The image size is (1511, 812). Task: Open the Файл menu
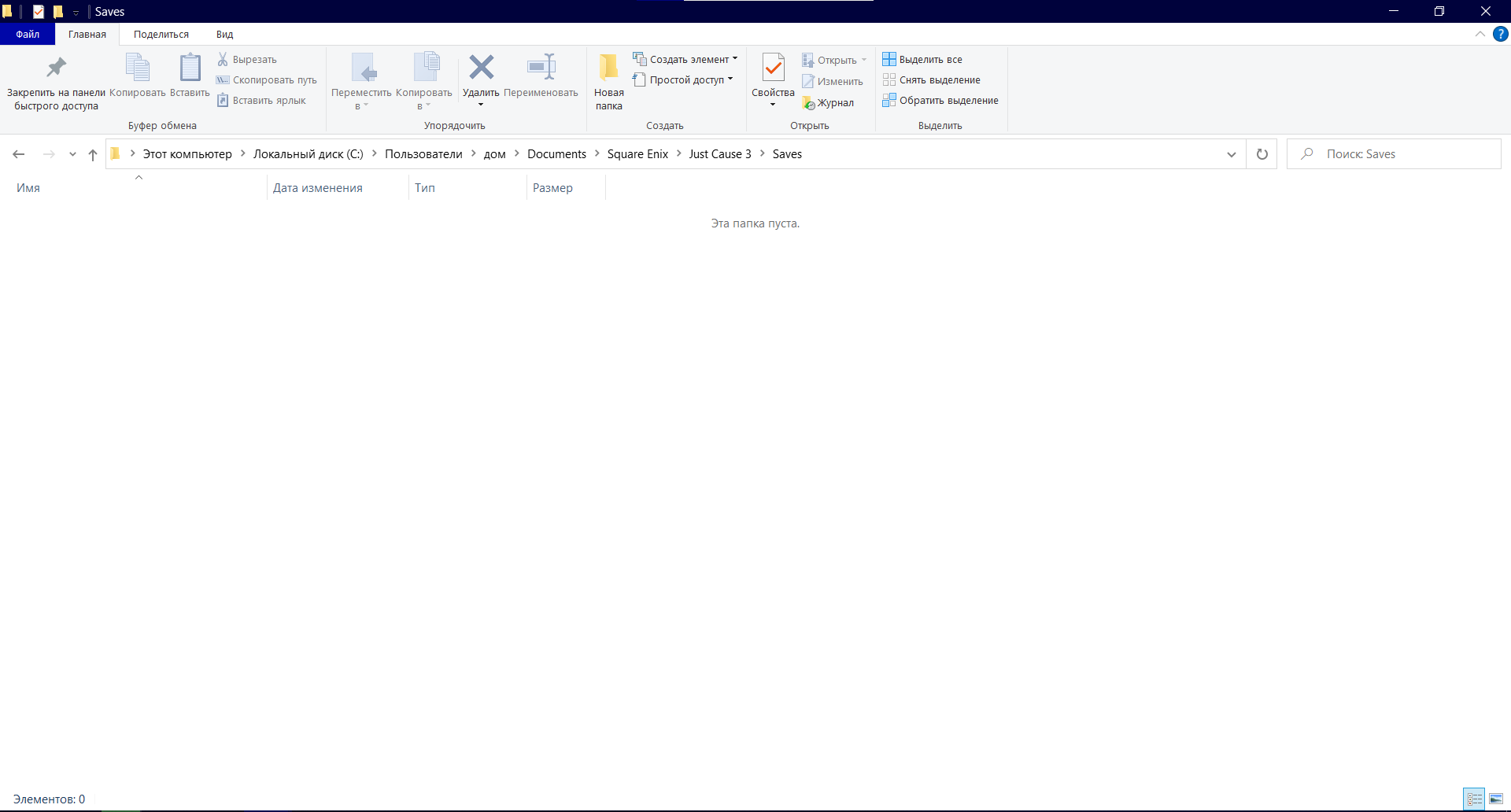click(x=28, y=34)
